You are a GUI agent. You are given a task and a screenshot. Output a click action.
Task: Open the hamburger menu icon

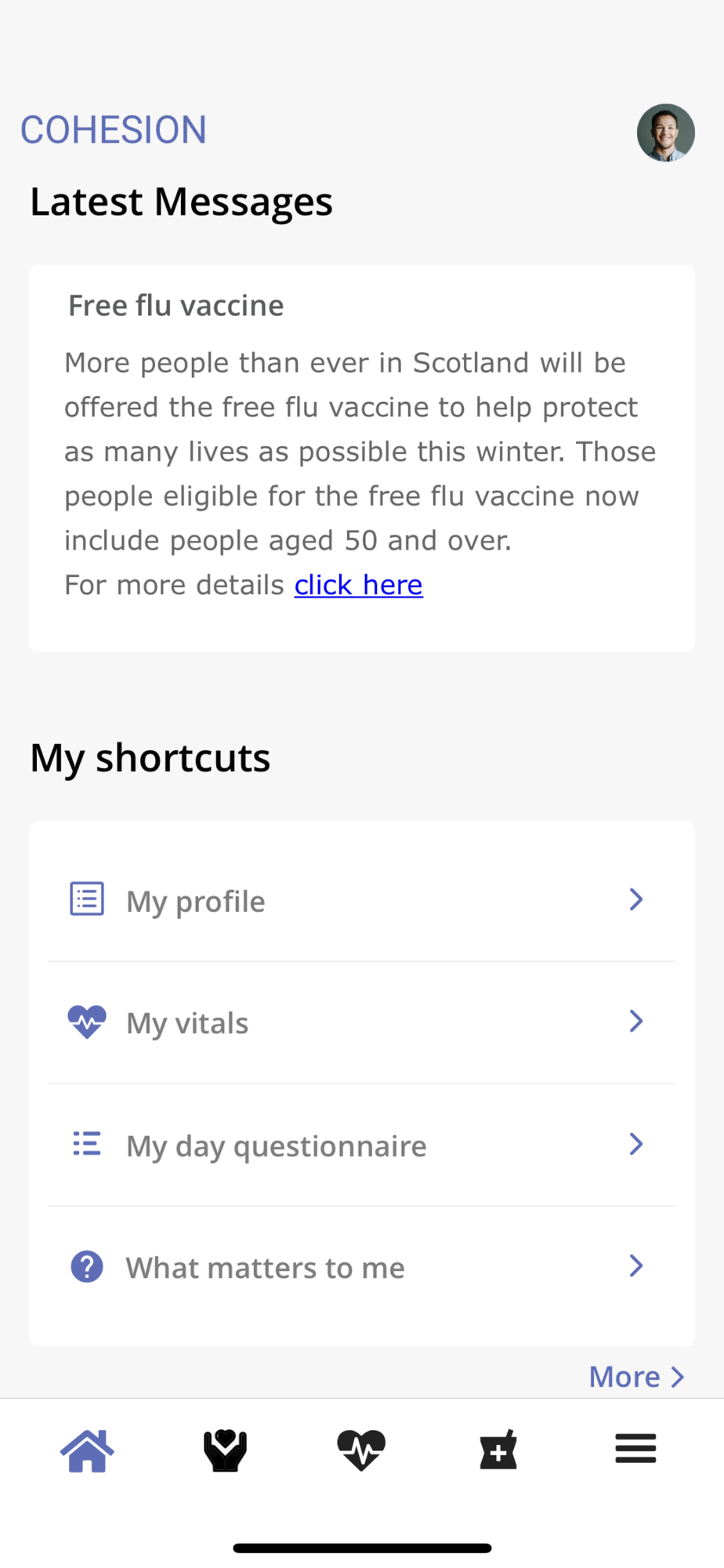635,1448
